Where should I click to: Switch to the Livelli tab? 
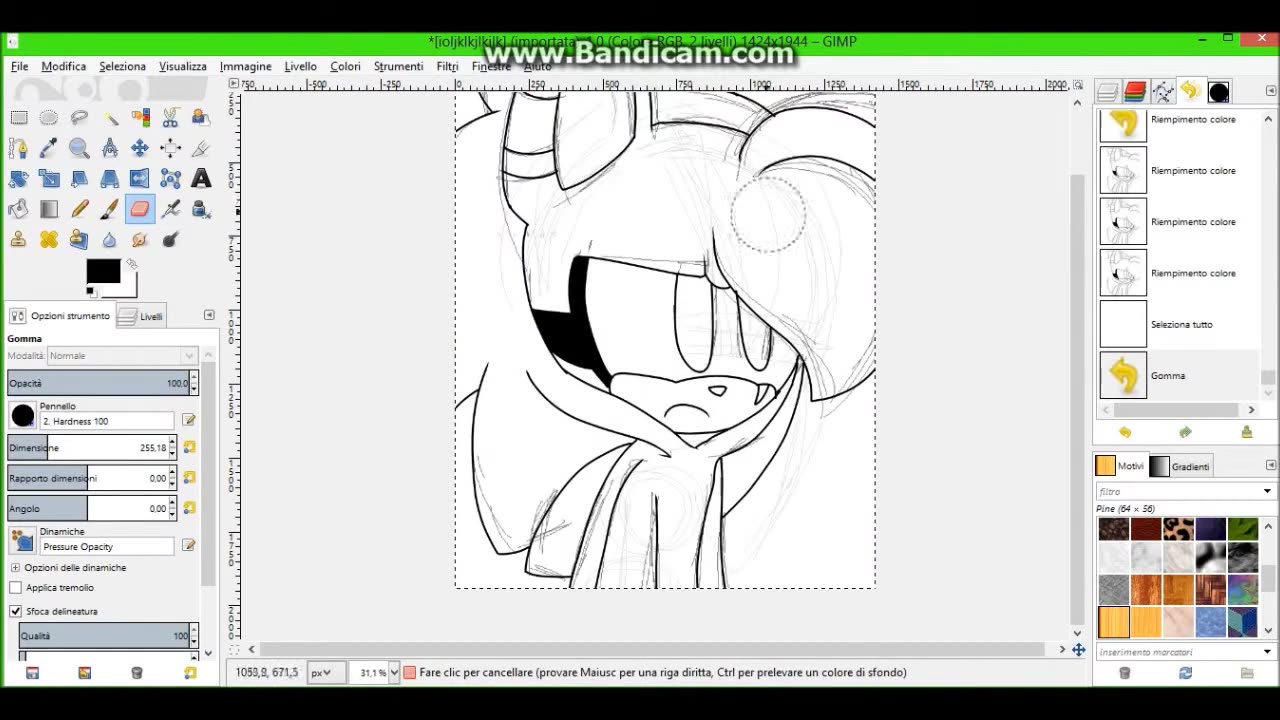coord(141,316)
